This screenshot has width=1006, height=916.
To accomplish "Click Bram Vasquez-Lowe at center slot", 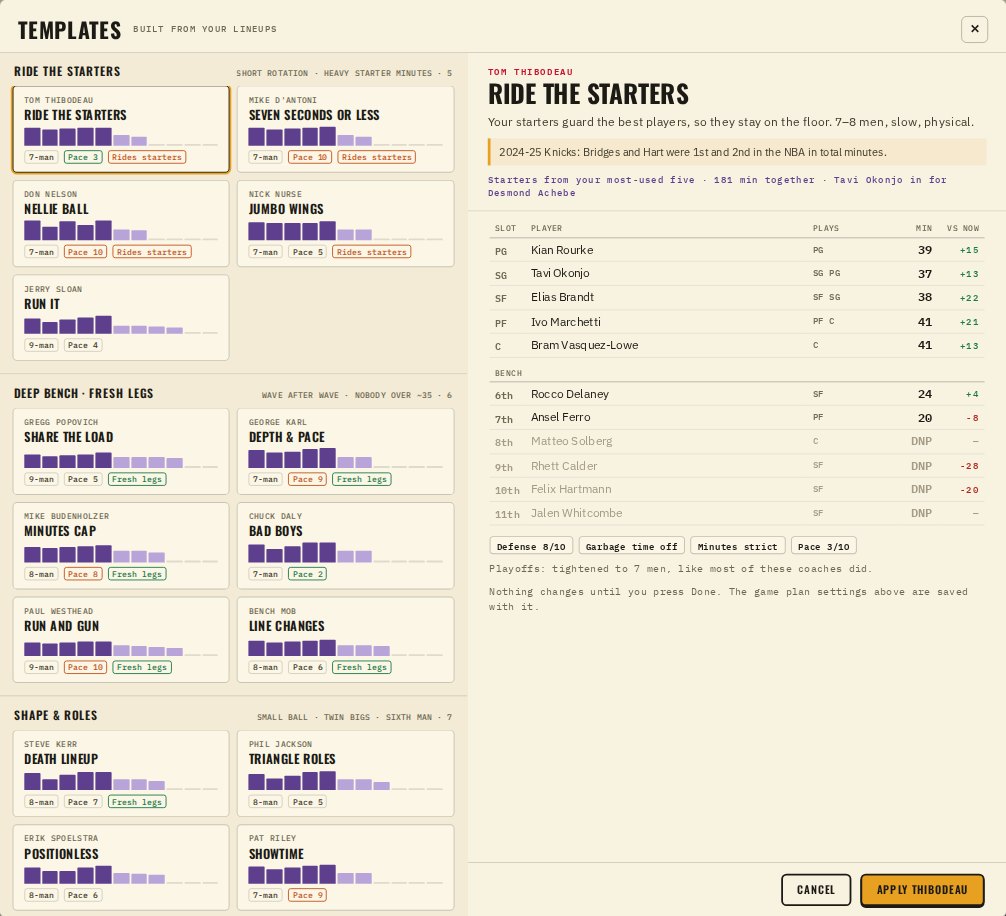I will (737, 346).
